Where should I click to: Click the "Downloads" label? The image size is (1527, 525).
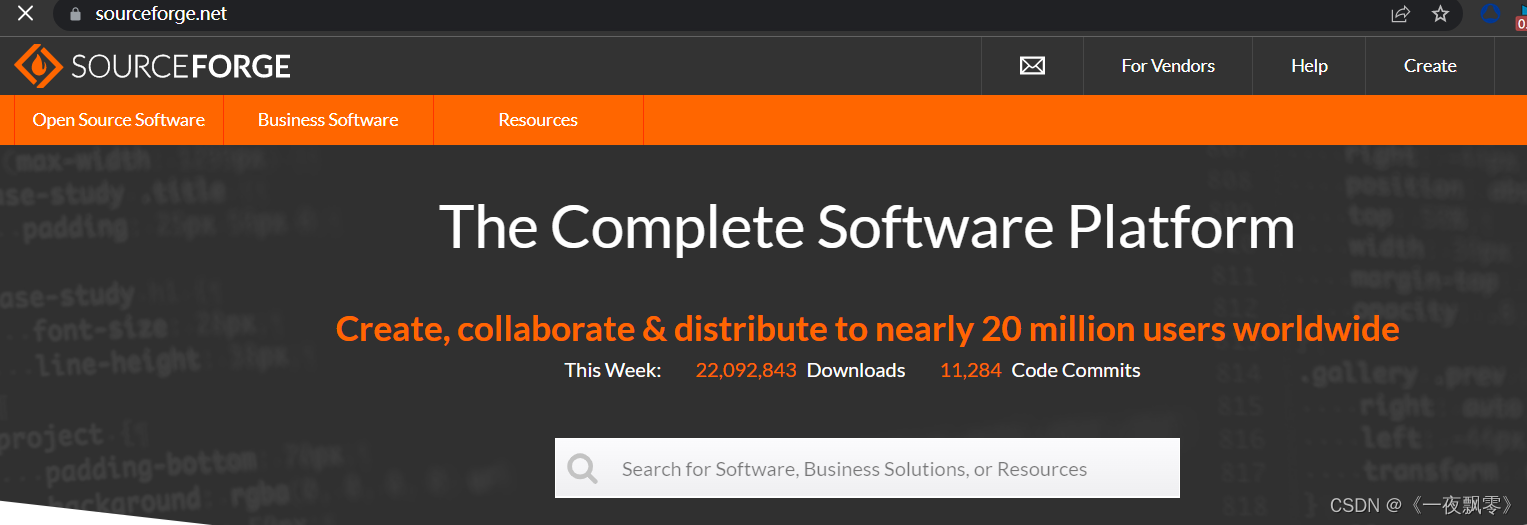pyautogui.click(x=856, y=370)
